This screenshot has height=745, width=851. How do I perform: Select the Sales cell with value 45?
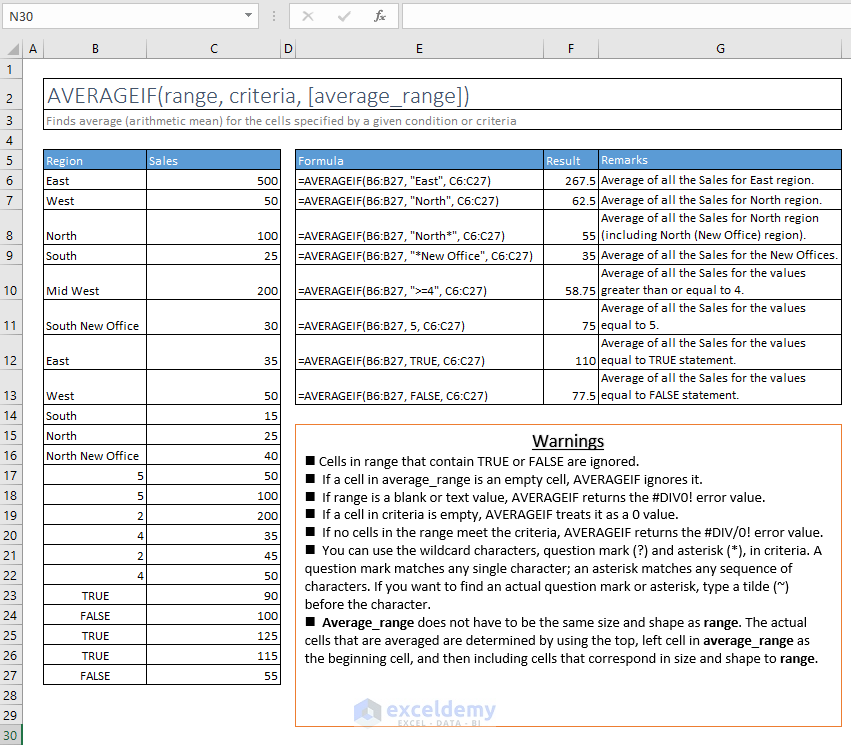coord(213,555)
